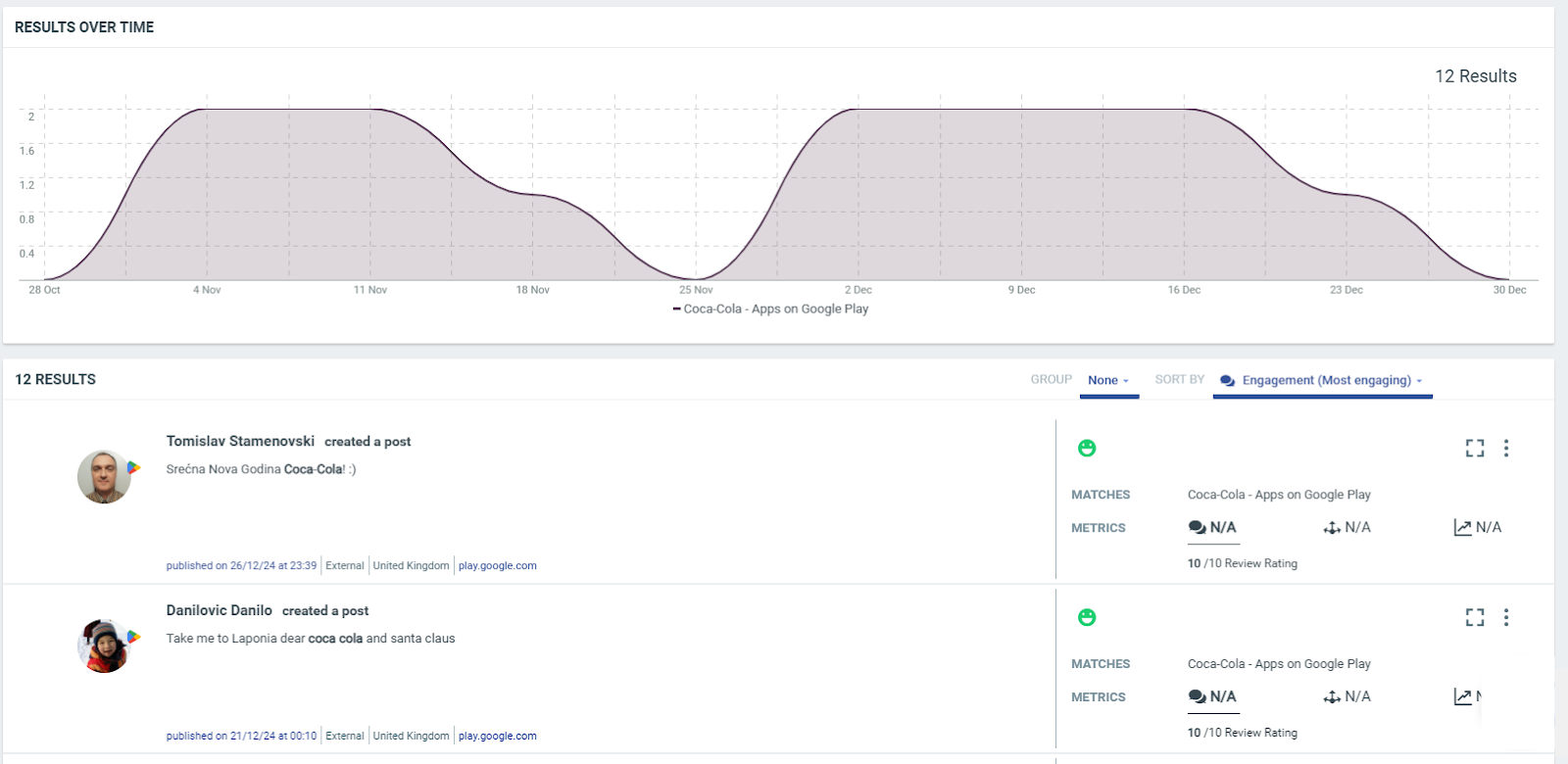Click Matches value on Tomislav's post
1568x764 pixels.
1279,495
